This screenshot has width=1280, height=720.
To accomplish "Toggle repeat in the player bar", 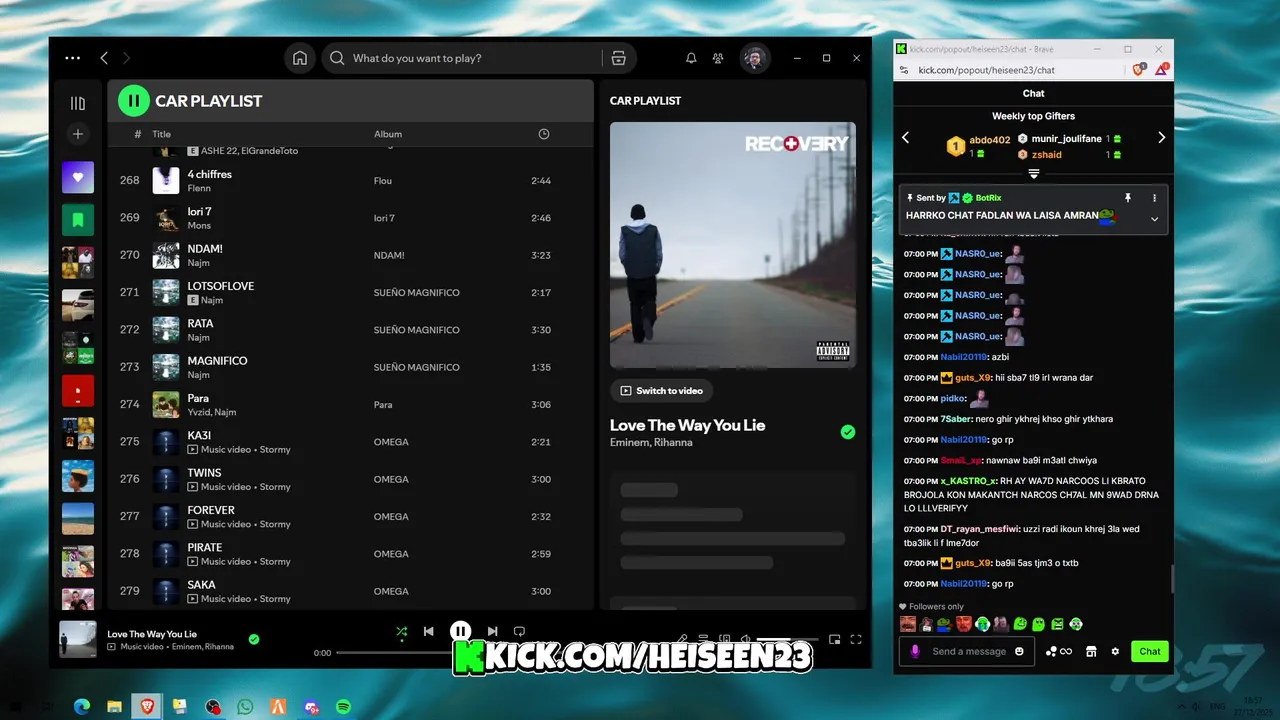I will coord(519,631).
